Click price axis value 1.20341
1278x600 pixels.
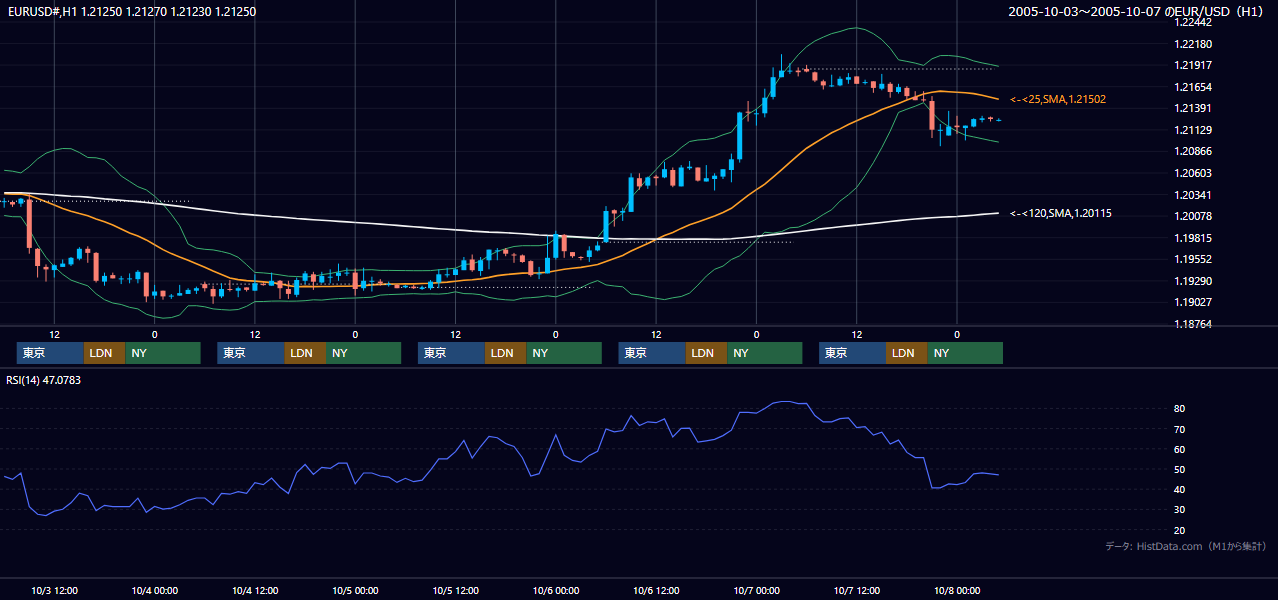point(1194,195)
